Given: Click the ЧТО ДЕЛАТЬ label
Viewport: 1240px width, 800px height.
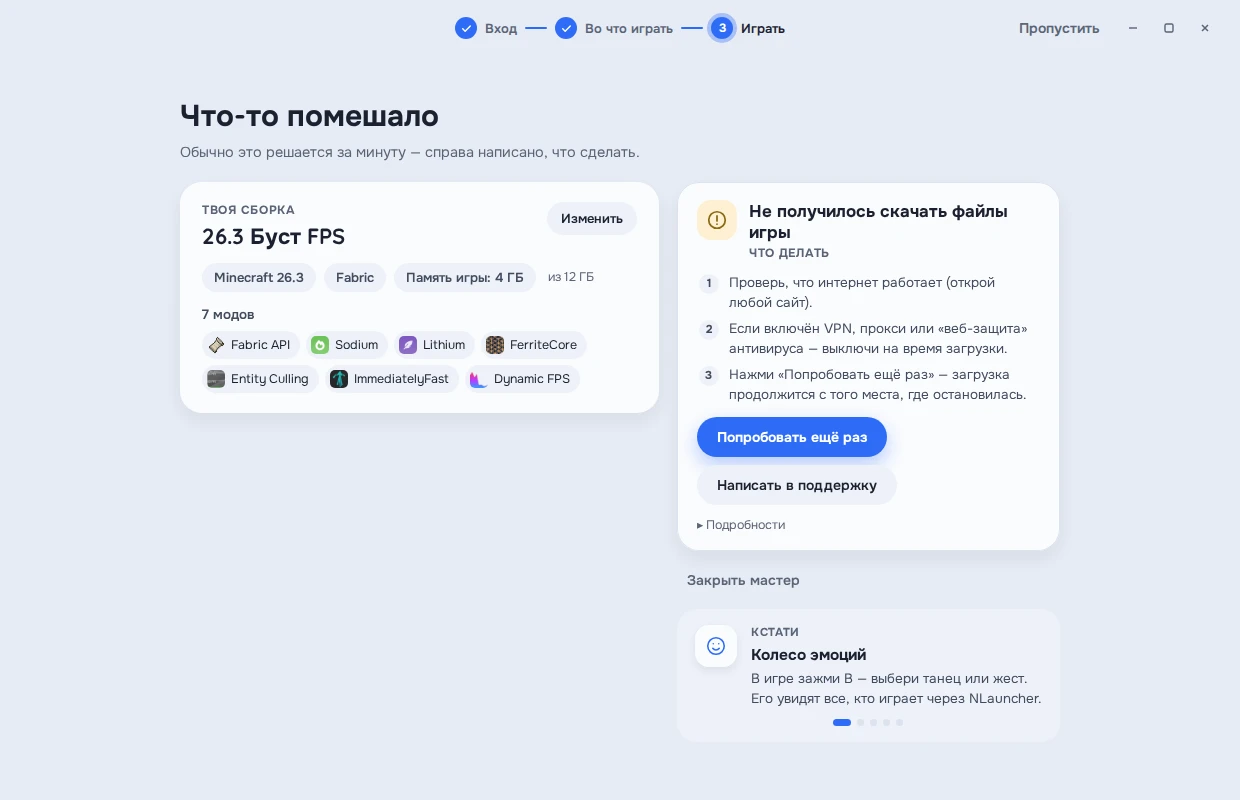Looking at the screenshot, I should pos(789,253).
